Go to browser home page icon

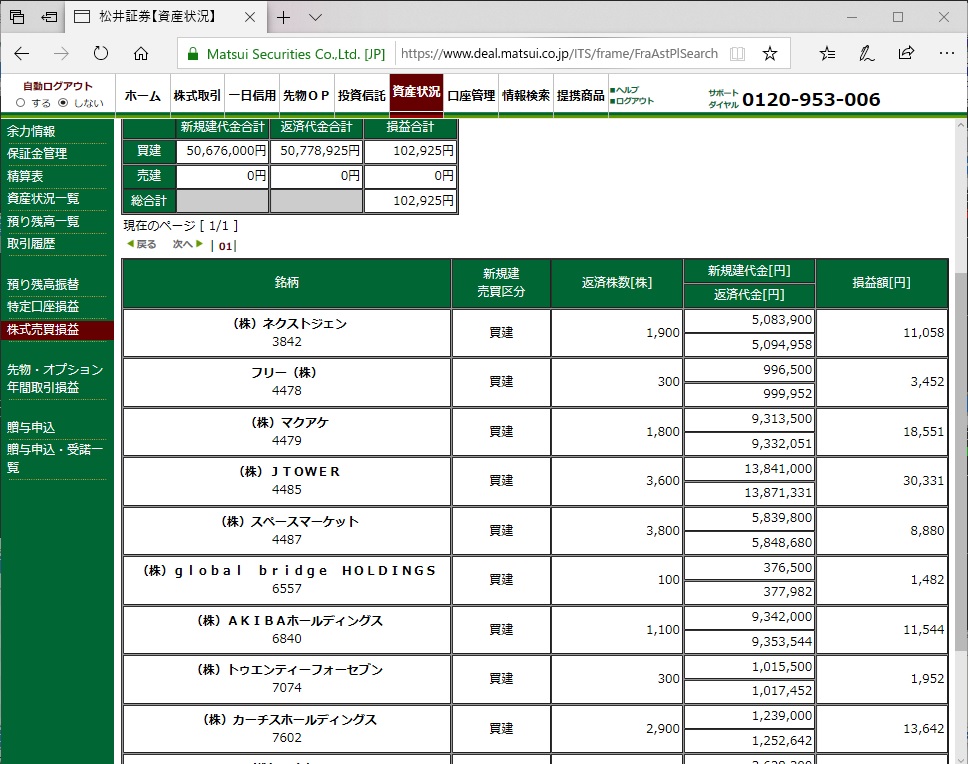pyautogui.click(x=141, y=54)
